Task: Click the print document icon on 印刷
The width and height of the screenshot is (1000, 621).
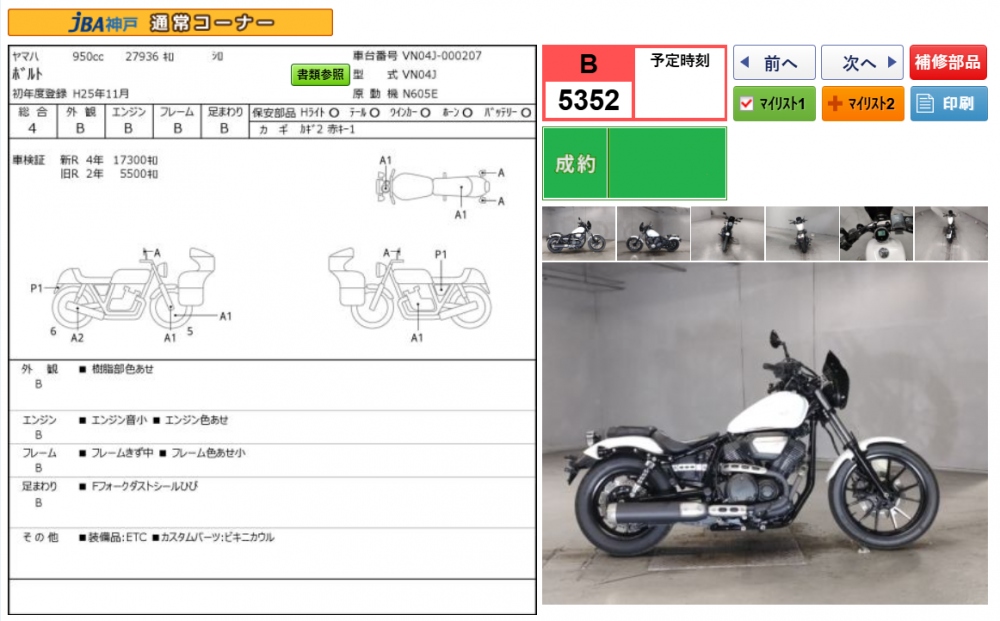Action: [x=926, y=103]
